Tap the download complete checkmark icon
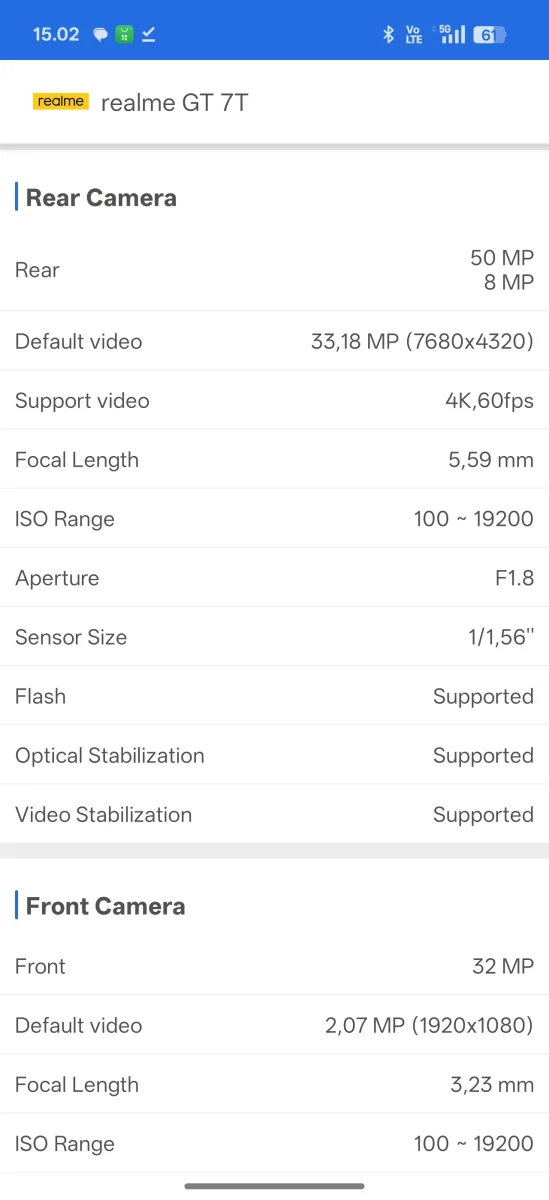The image size is (549, 1200). pyautogui.click(x=148, y=35)
